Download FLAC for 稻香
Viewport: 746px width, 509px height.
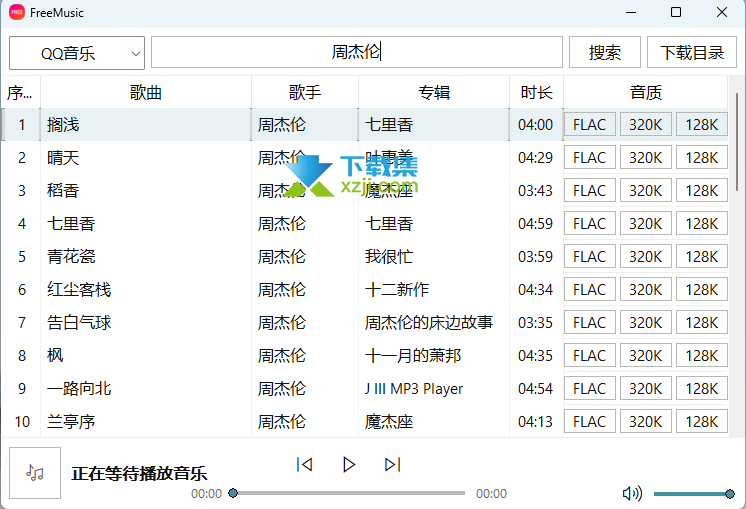pyautogui.click(x=590, y=190)
